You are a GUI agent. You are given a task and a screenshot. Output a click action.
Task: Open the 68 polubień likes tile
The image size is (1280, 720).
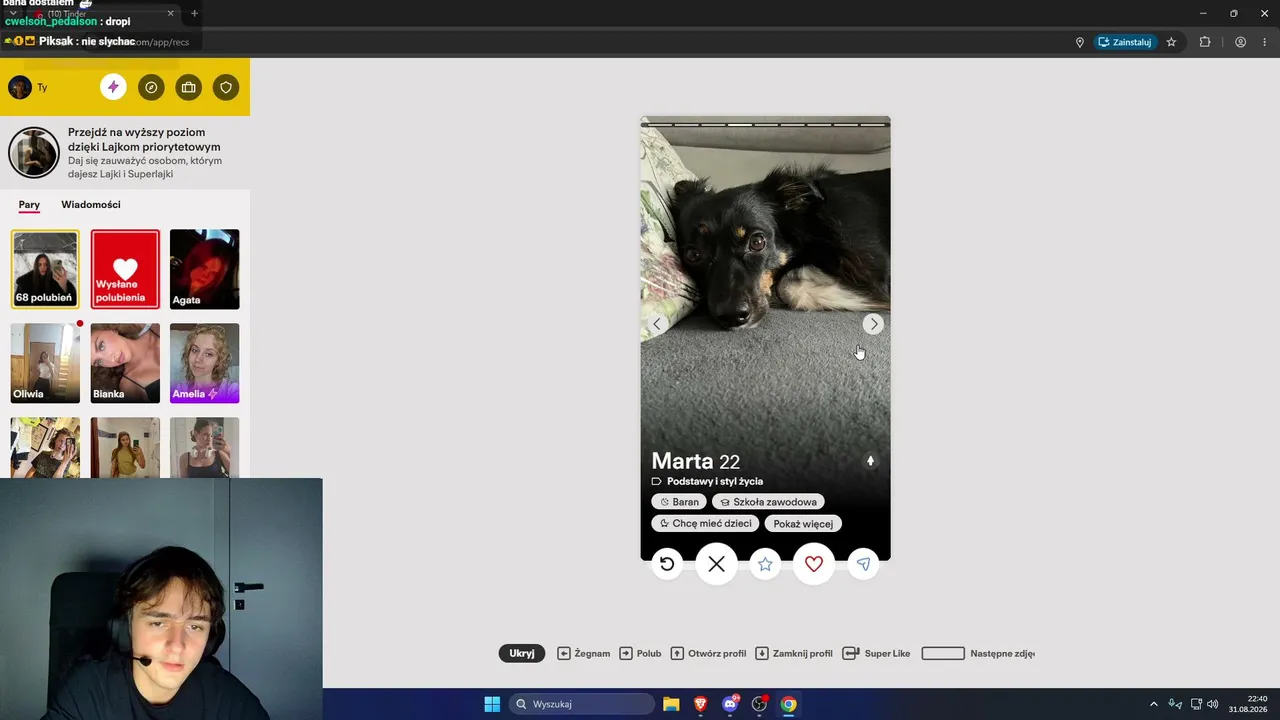45,269
